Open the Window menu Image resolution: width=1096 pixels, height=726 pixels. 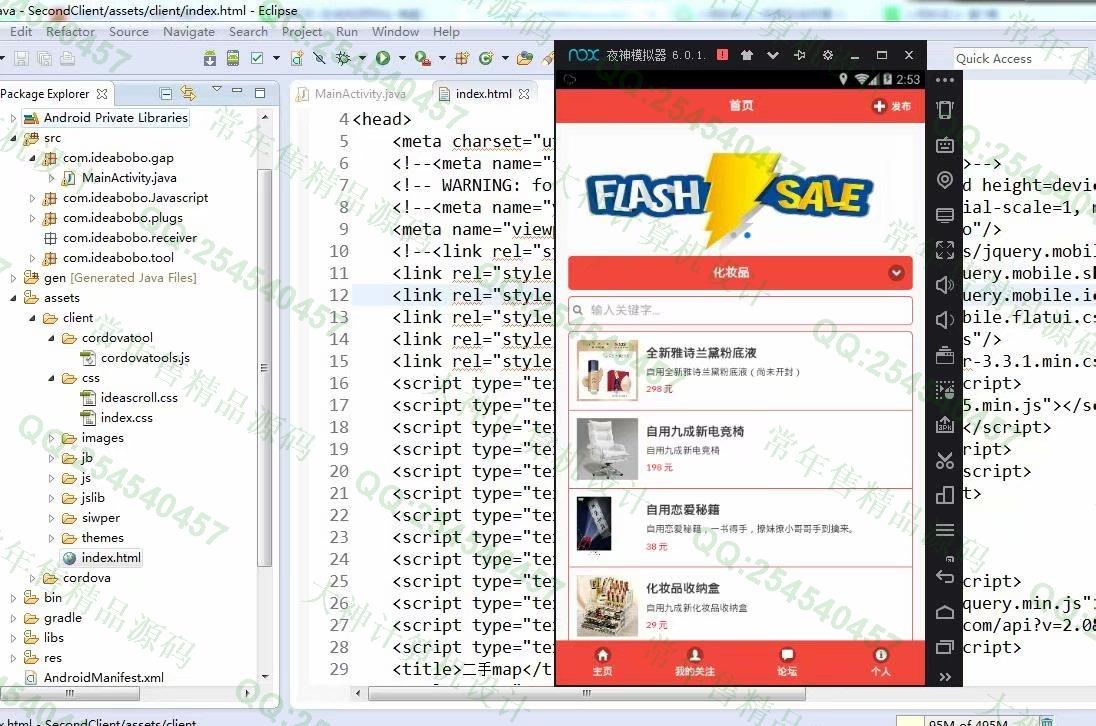point(395,31)
